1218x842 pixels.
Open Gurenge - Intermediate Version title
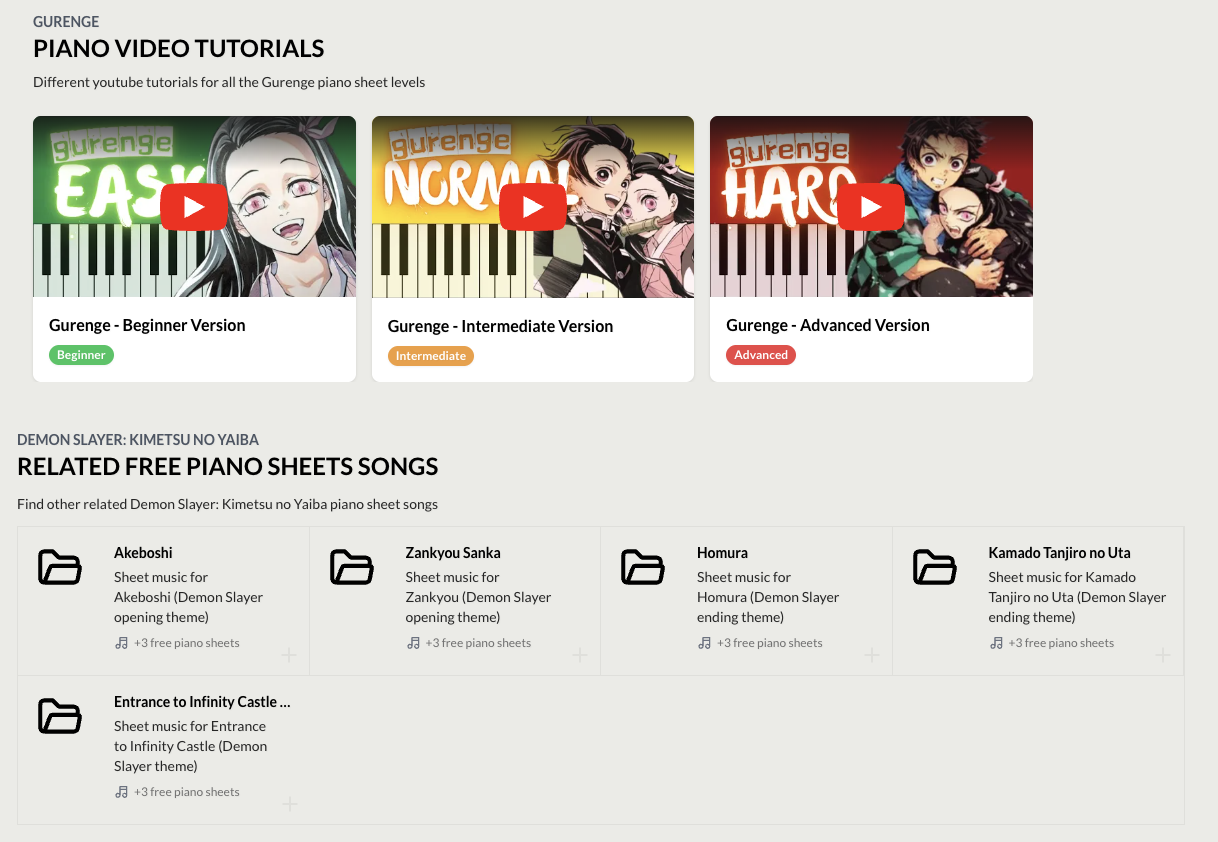[x=500, y=326]
